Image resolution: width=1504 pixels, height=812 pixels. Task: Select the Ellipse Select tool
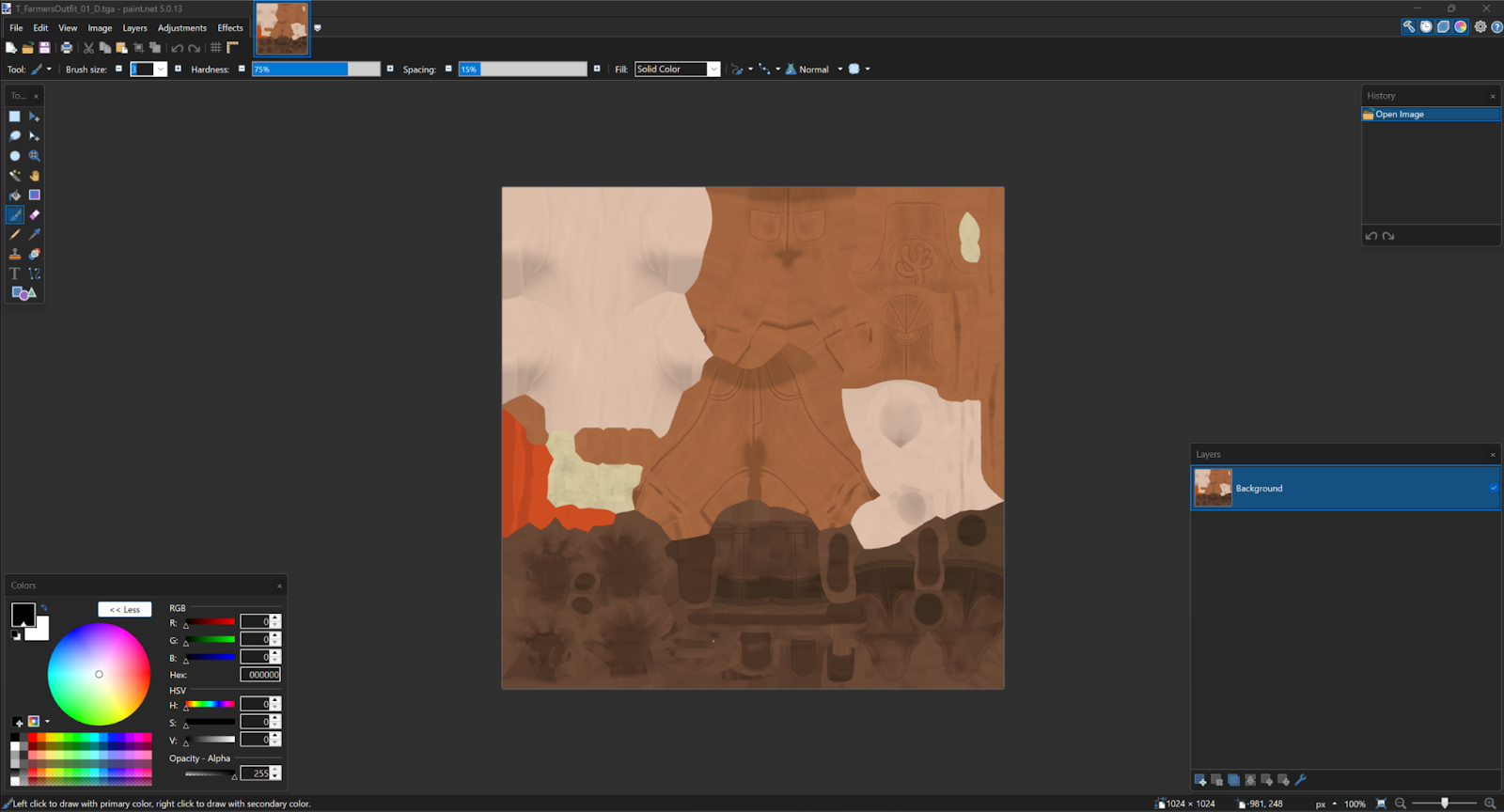click(15, 156)
